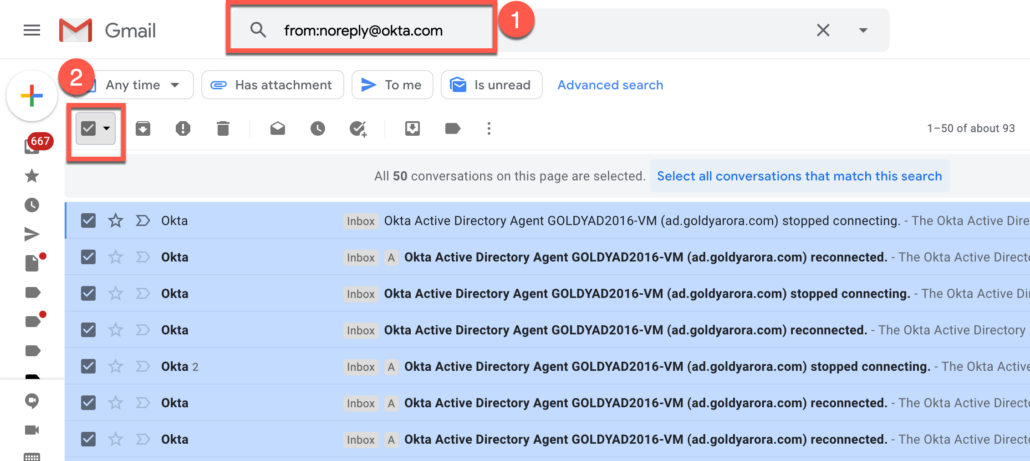Click the A label on Okta 2 row
Image resolution: width=1030 pixels, height=461 pixels.
click(392, 367)
